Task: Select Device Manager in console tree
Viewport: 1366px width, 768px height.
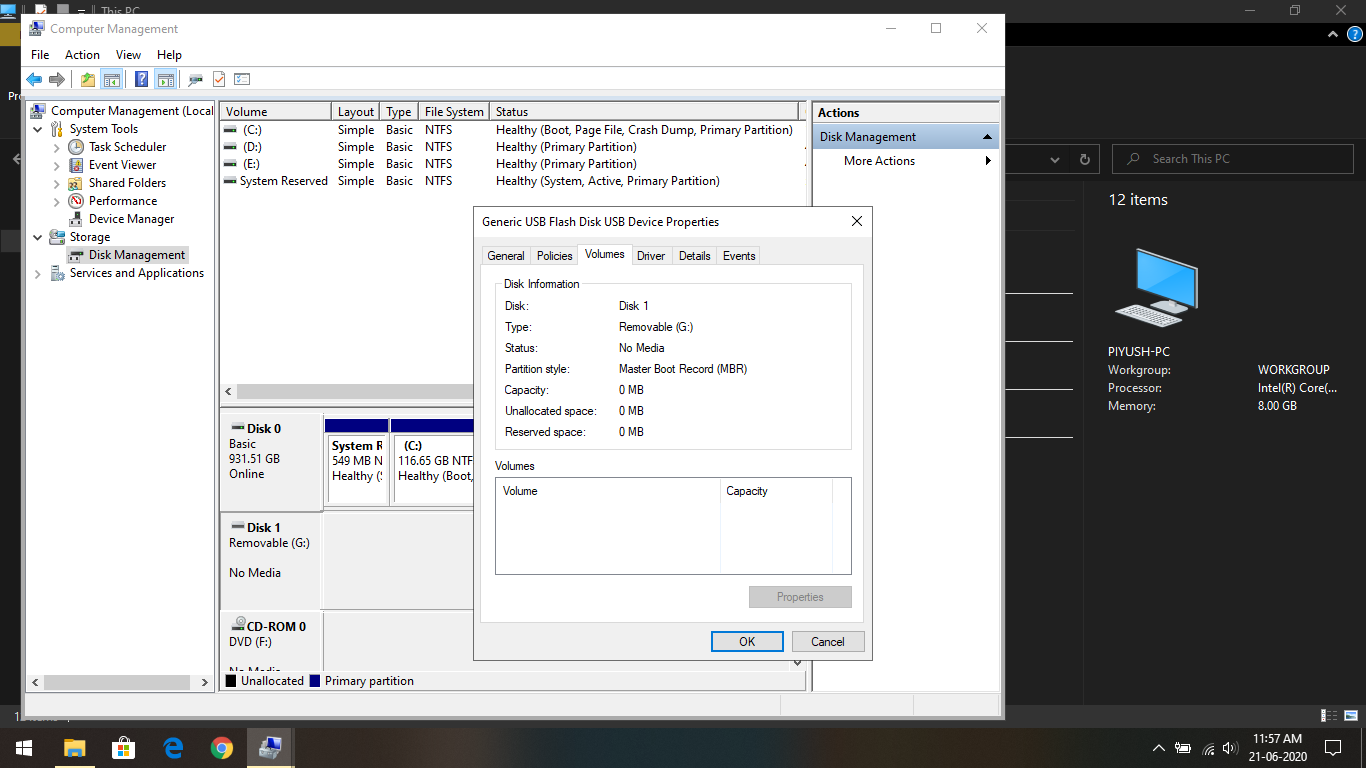Action: coord(131,219)
